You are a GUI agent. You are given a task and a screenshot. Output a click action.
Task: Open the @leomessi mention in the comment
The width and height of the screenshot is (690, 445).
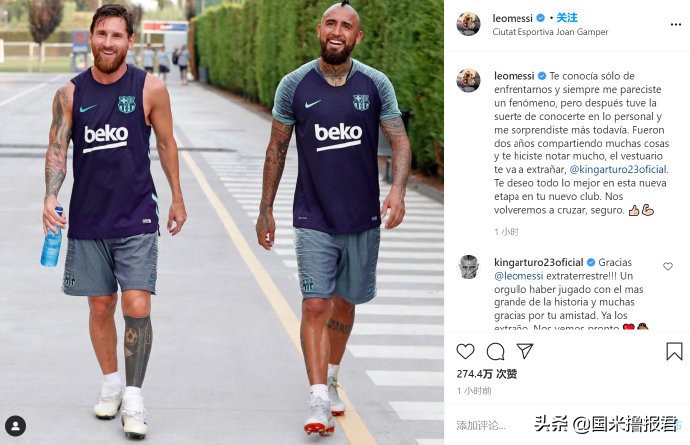pos(518,276)
